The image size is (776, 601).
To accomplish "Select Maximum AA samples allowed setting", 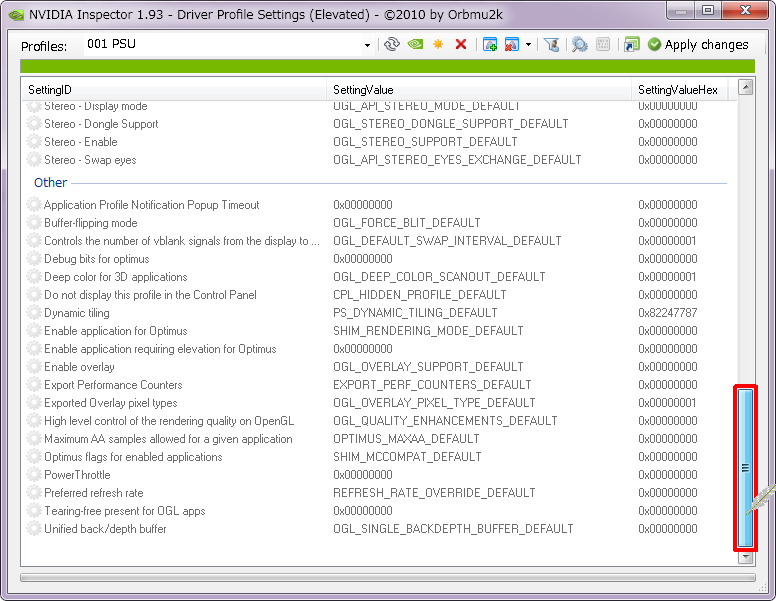I will pos(376,439).
